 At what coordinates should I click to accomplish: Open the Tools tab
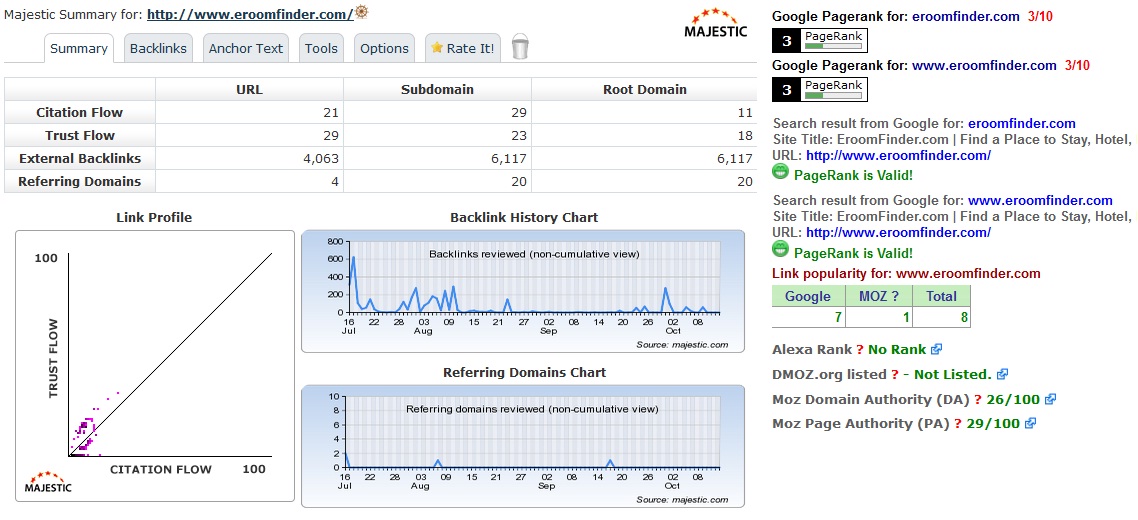point(322,49)
